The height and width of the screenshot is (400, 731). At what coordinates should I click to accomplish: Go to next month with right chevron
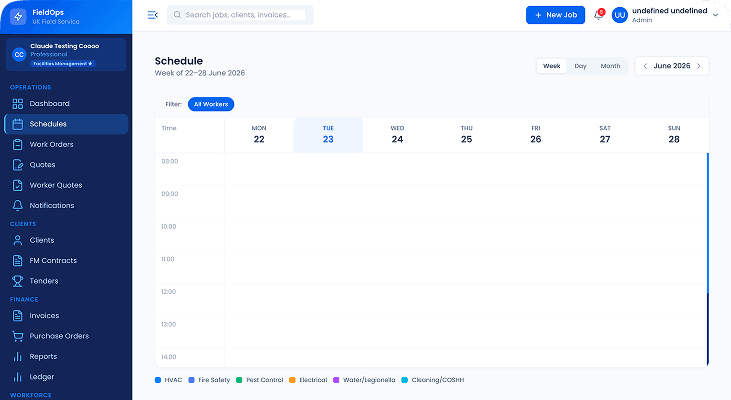pyautogui.click(x=698, y=66)
